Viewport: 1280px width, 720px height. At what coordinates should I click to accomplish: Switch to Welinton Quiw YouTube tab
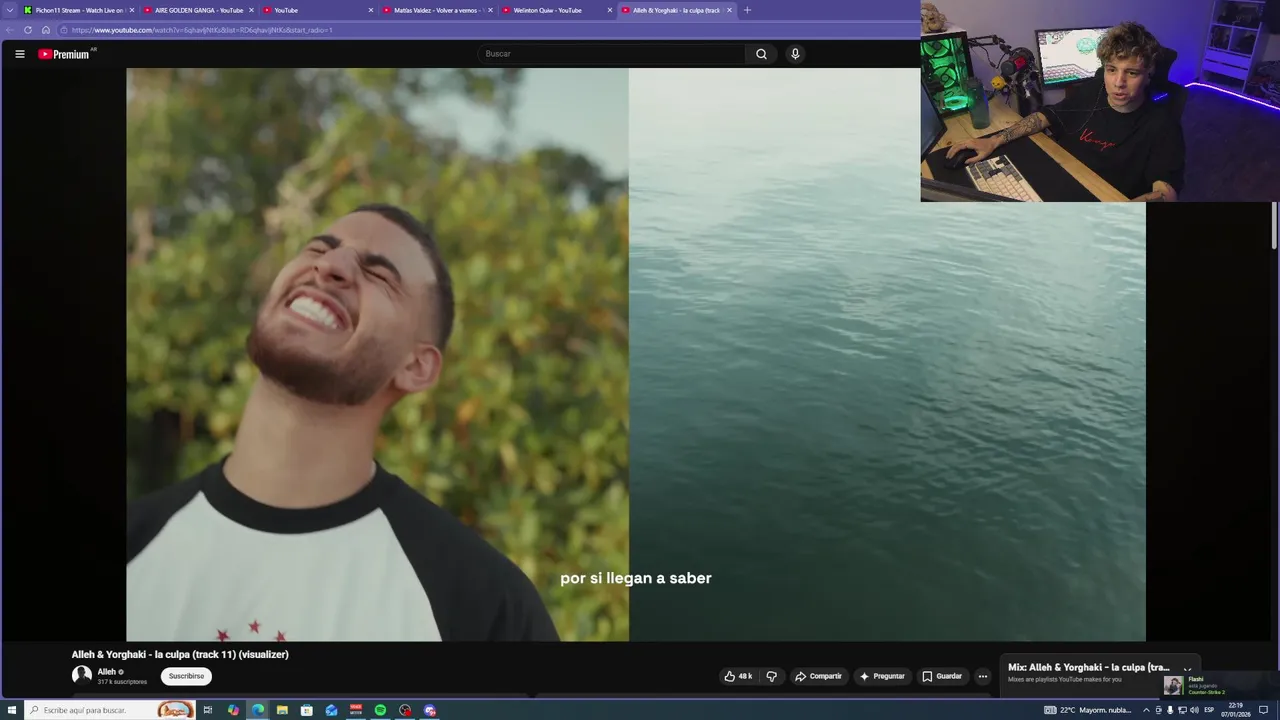[555, 10]
